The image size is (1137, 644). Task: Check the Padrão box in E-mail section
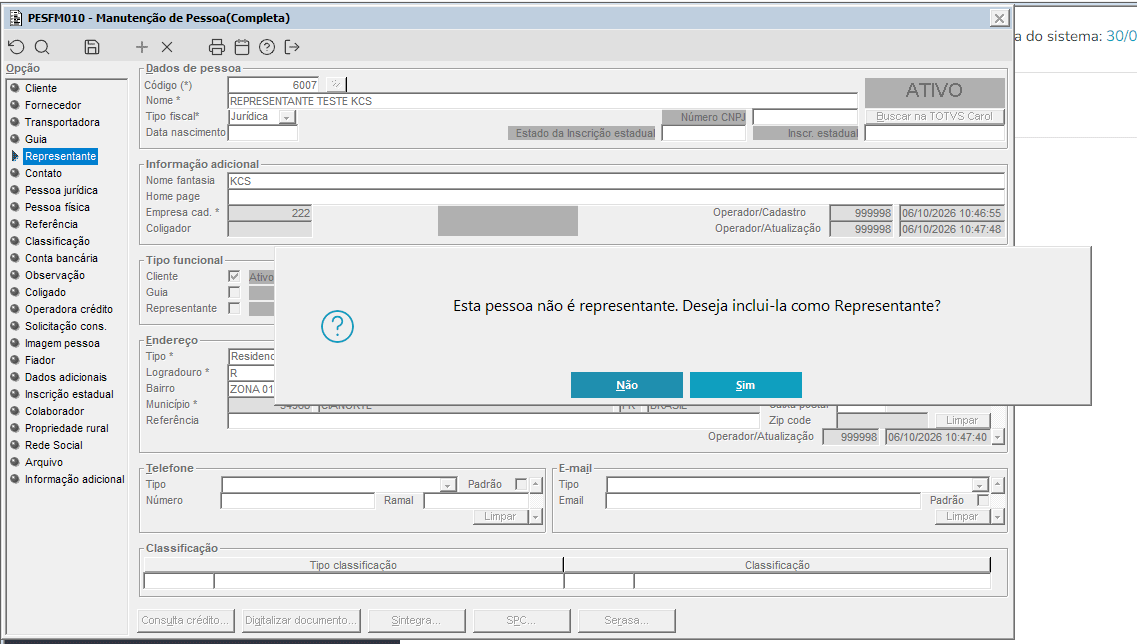[983, 500]
